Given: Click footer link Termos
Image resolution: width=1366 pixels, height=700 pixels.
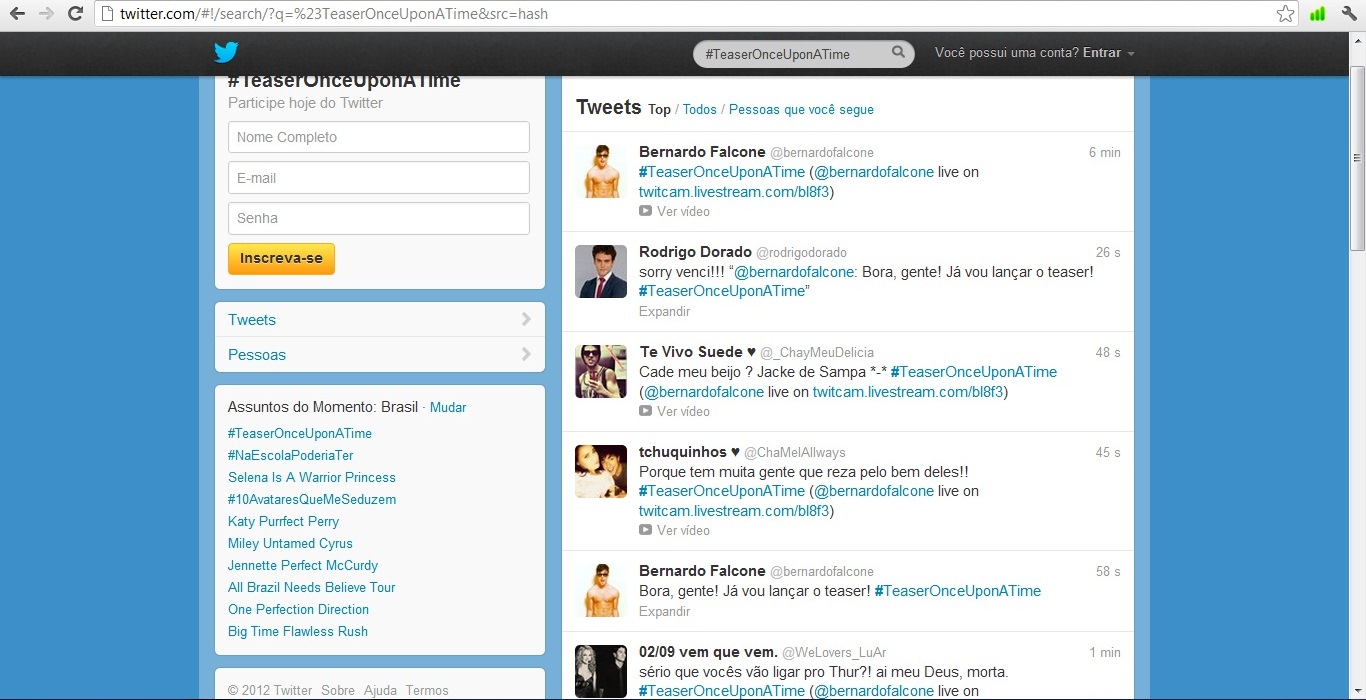Looking at the screenshot, I should (x=427, y=690).
